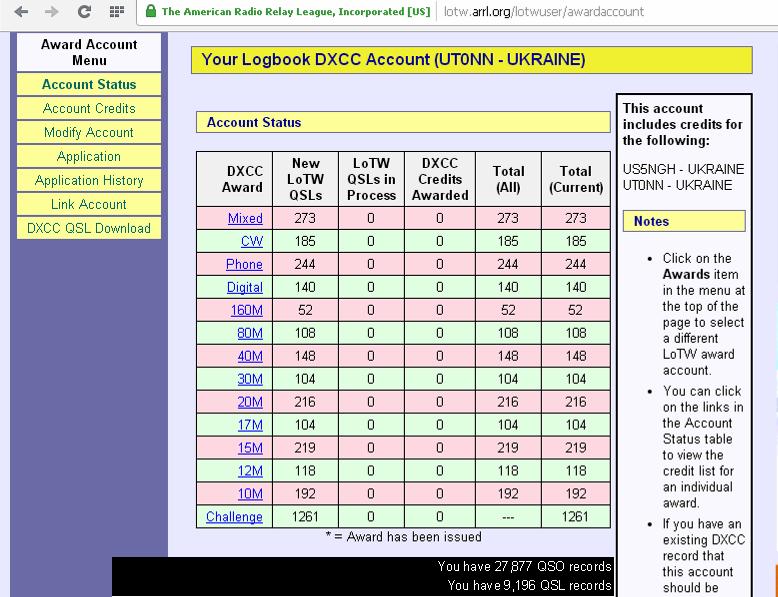Click the 27,877 QSO records line

524,566
